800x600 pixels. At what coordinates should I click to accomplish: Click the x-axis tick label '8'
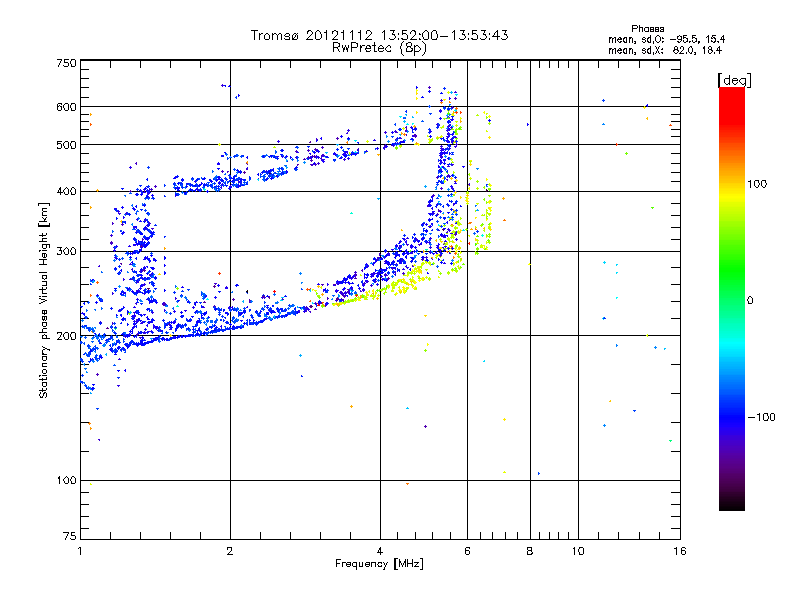[x=530, y=551]
